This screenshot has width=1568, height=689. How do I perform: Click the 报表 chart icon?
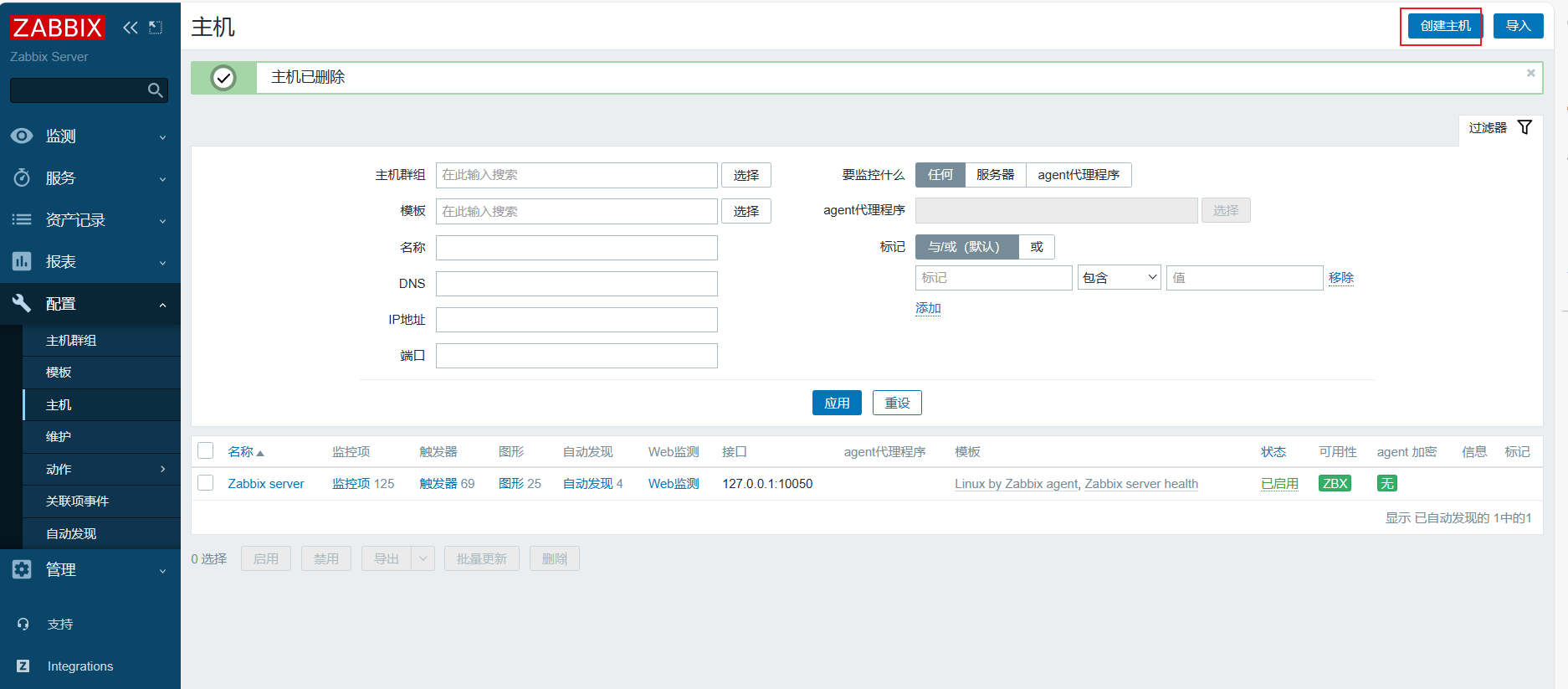coord(22,261)
